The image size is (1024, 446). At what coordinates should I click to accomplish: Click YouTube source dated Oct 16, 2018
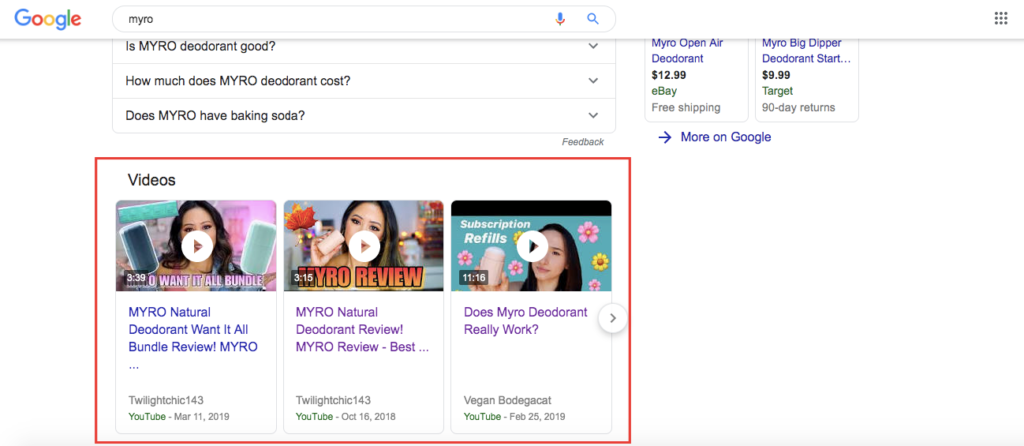(x=314, y=417)
